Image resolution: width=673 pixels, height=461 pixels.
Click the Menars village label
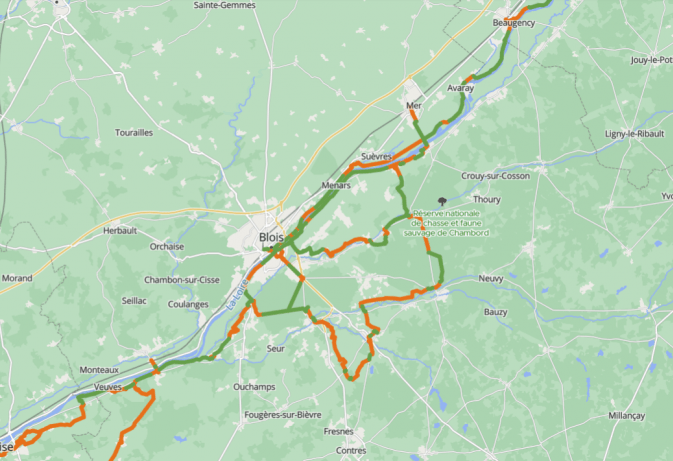(336, 185)
